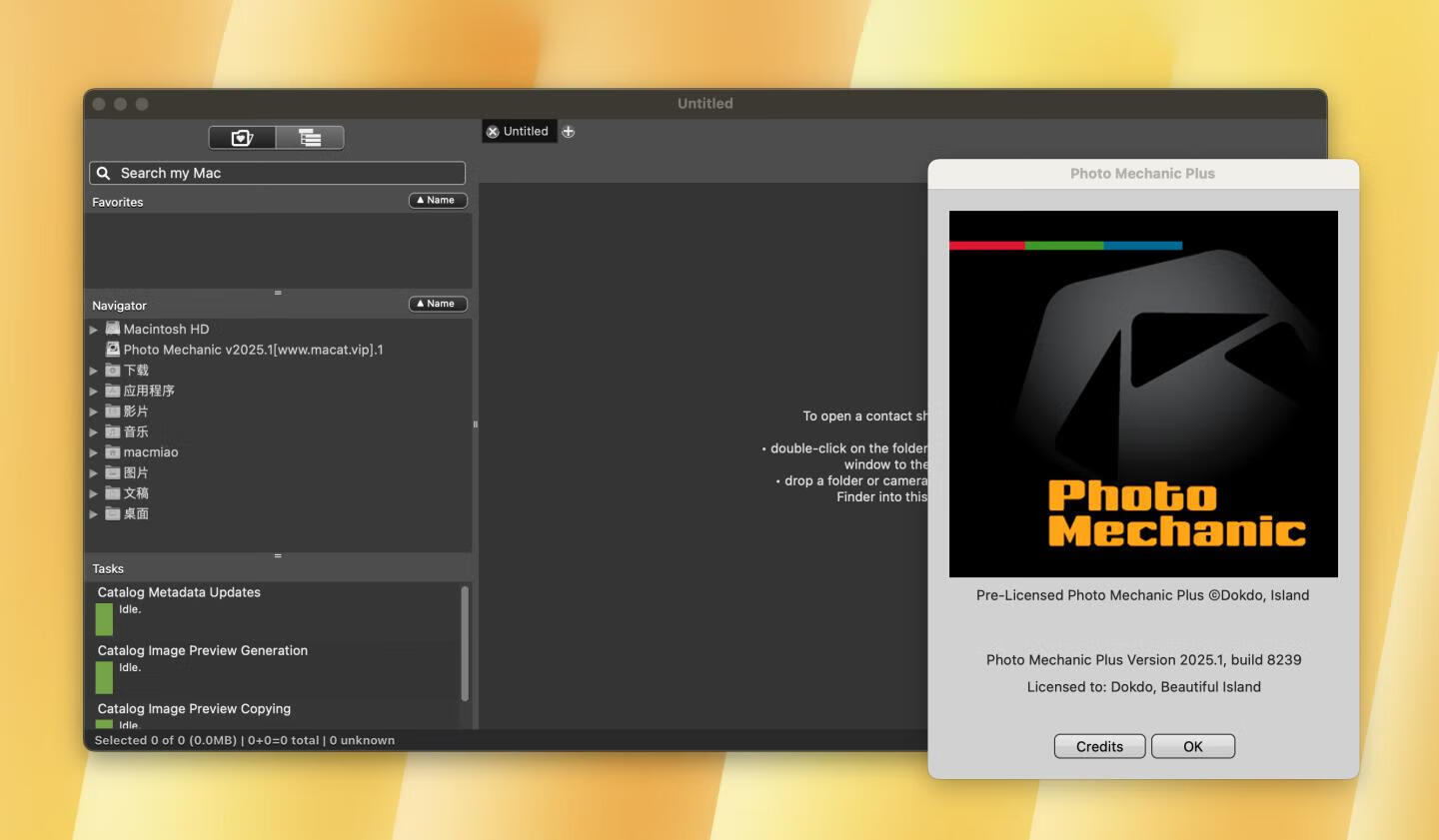This screenshot has width=1439, height=840.
Task: Click the Photo Mechanic splash logo image
Action: (x=1143, y=394)
